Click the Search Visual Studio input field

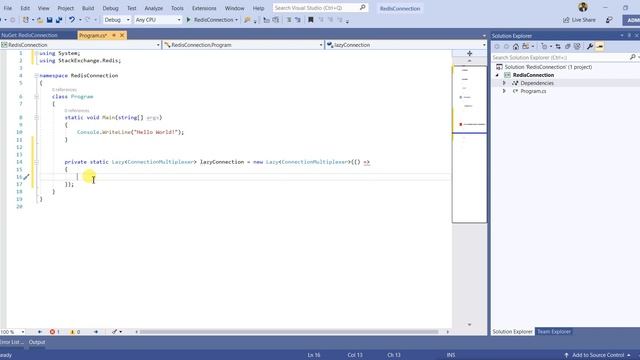(316, 8)
